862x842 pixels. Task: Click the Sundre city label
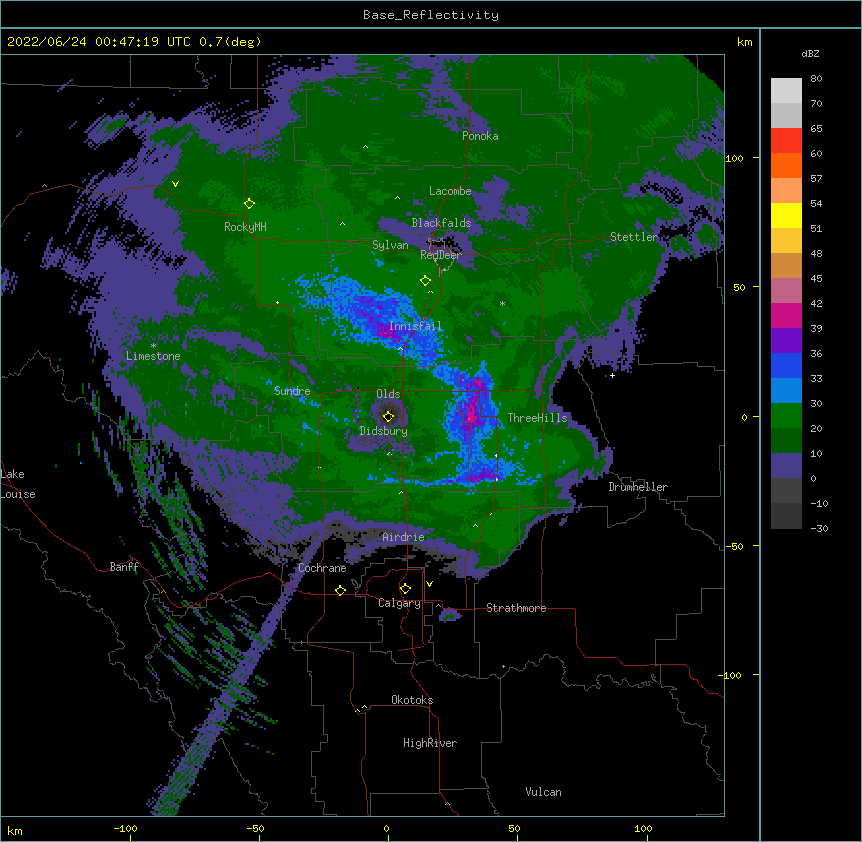tap(292, 391)
